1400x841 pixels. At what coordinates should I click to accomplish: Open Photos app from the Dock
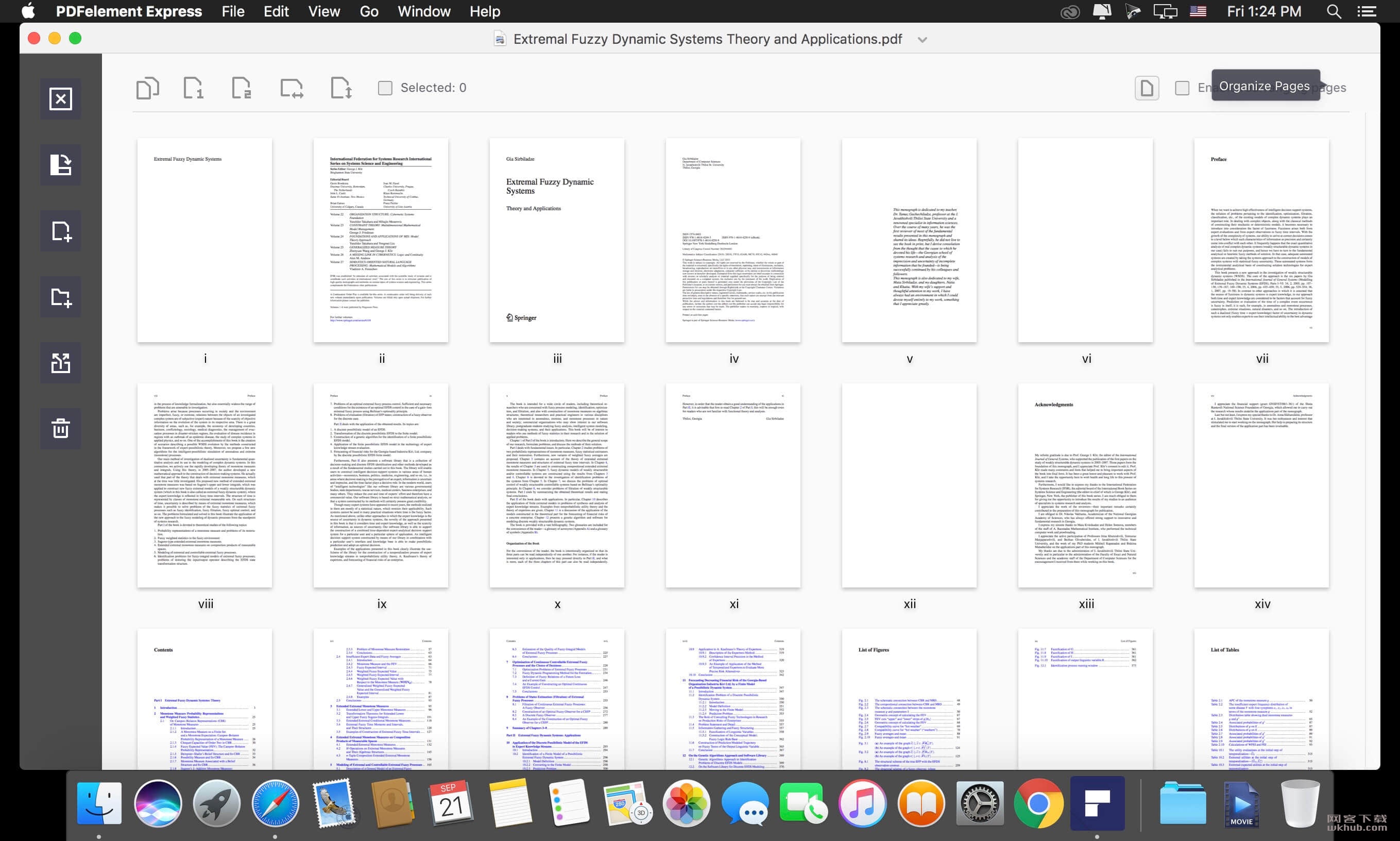[687, 803]
